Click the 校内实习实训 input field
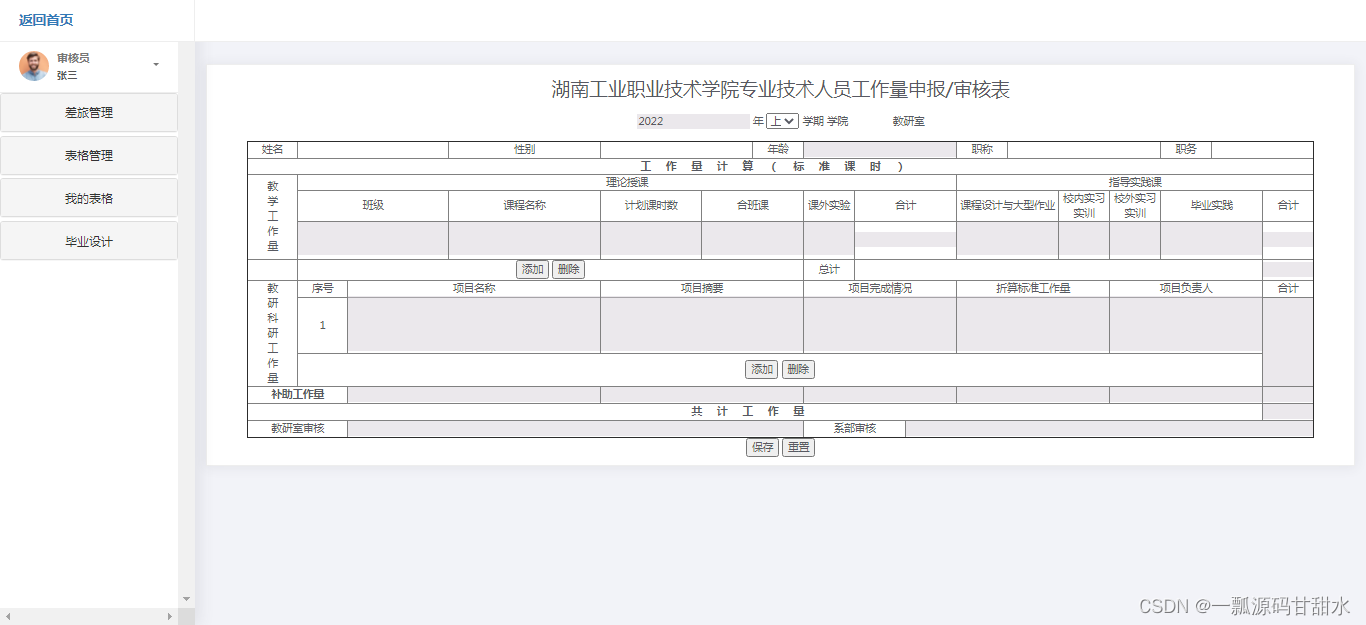 [x=1084, y=240]
